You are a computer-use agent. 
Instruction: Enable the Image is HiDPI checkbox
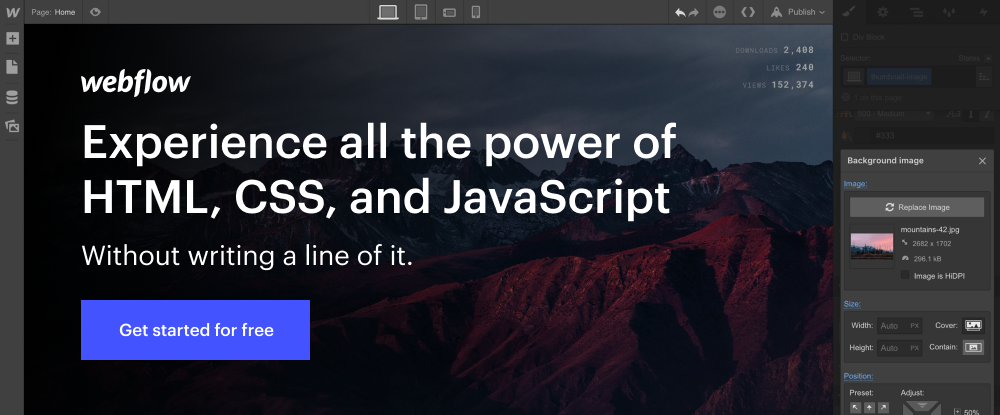[906, 274]
